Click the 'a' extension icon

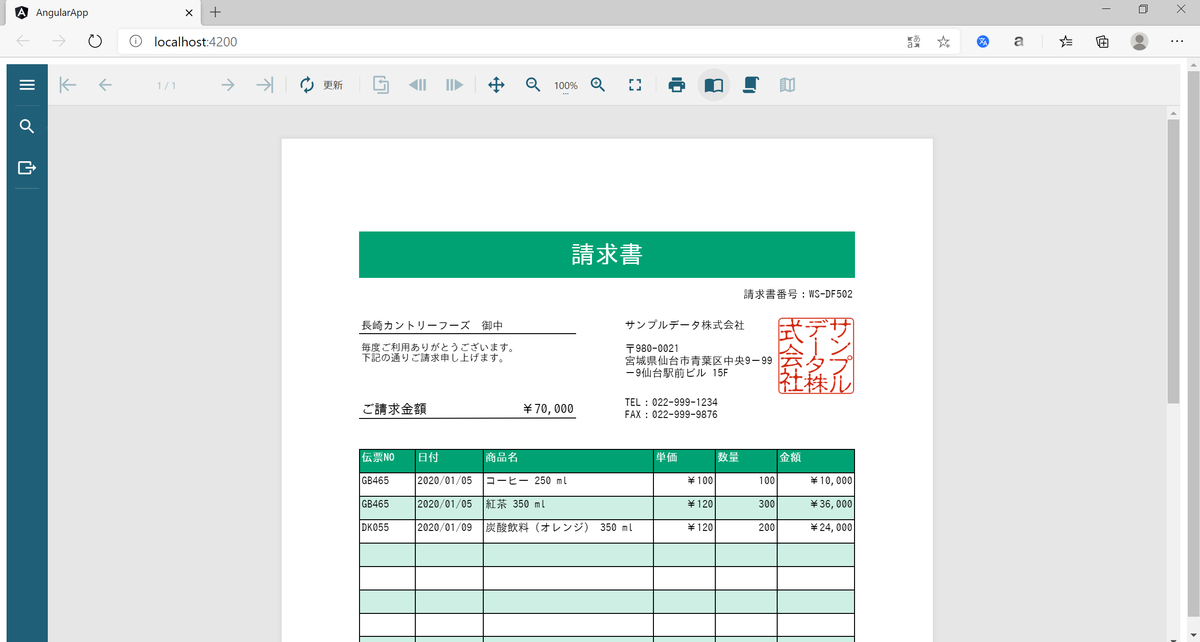click(x=1018, y=41)
